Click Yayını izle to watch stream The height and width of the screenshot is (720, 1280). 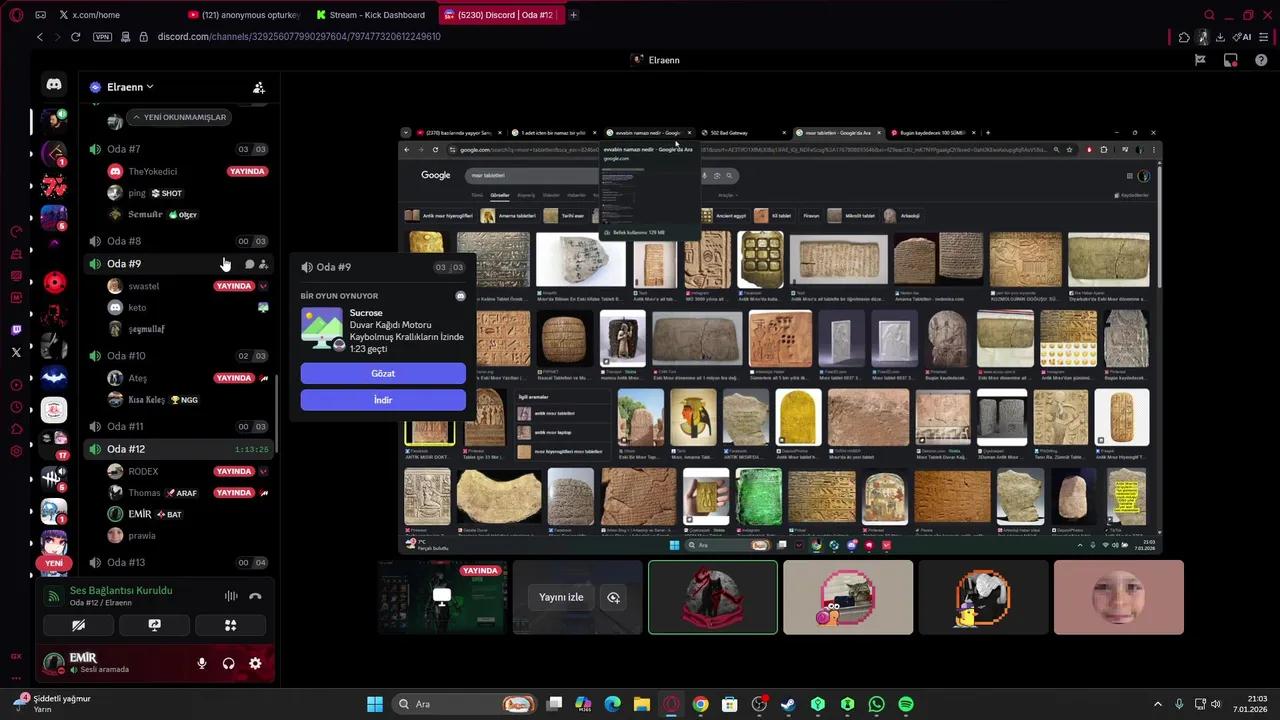pos(561,597)
